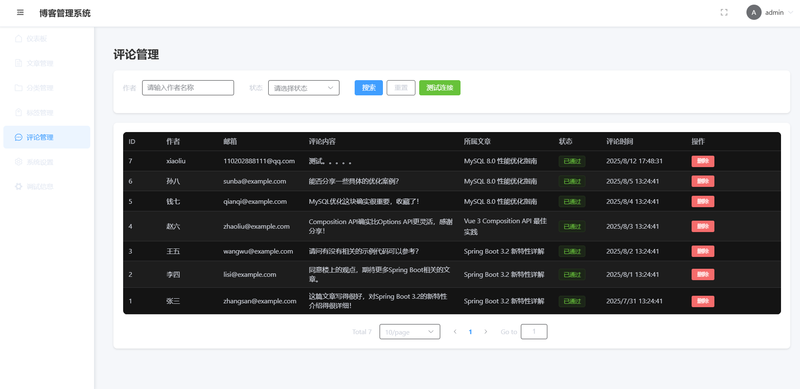Click the 重置 reset button
This screenshot has width=800, height=389.
click(401, 88)
